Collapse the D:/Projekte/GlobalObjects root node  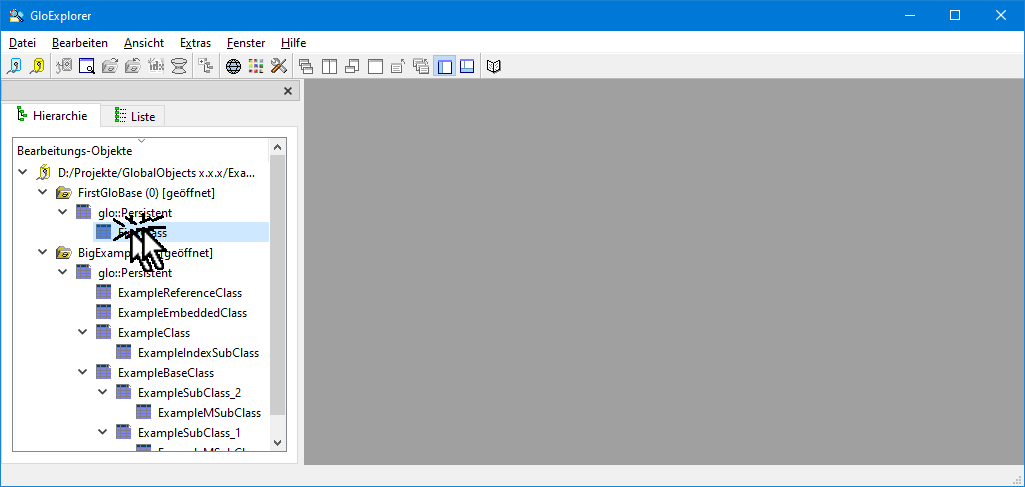coord(23,173)
